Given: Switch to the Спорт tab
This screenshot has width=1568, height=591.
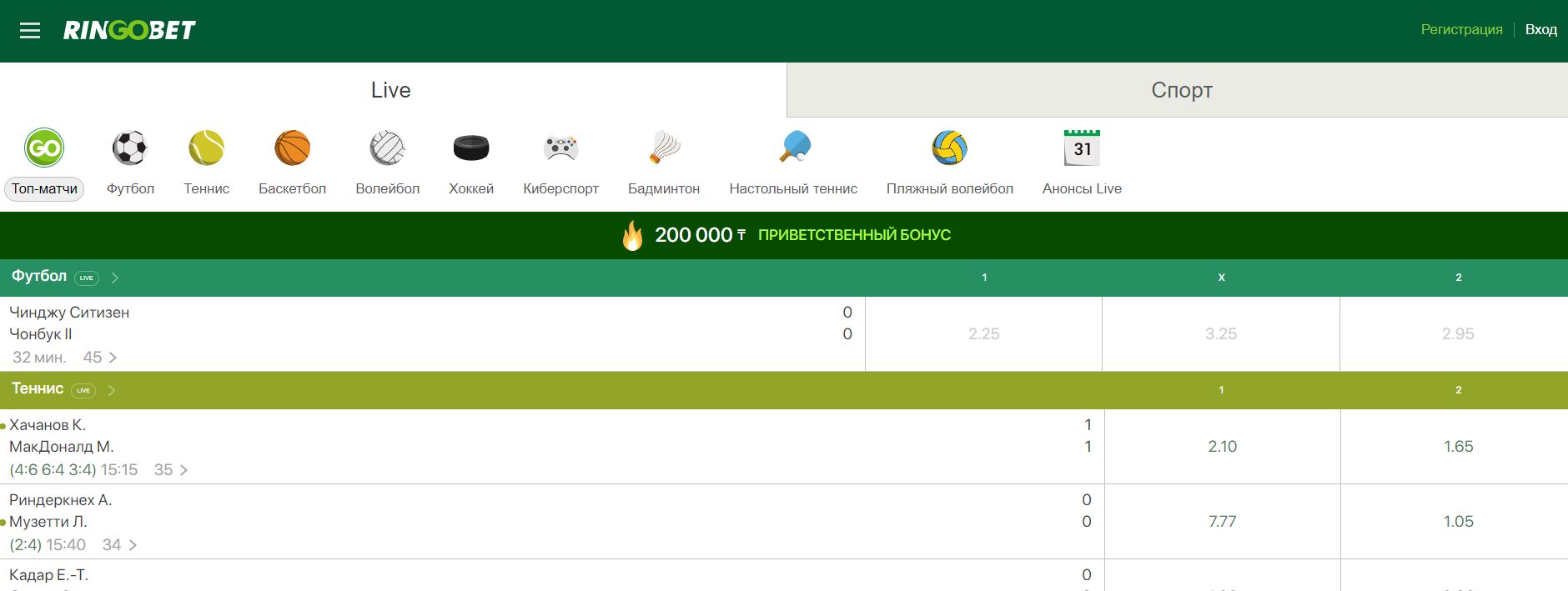Looking at the screenshot, I should (1181, 90).
